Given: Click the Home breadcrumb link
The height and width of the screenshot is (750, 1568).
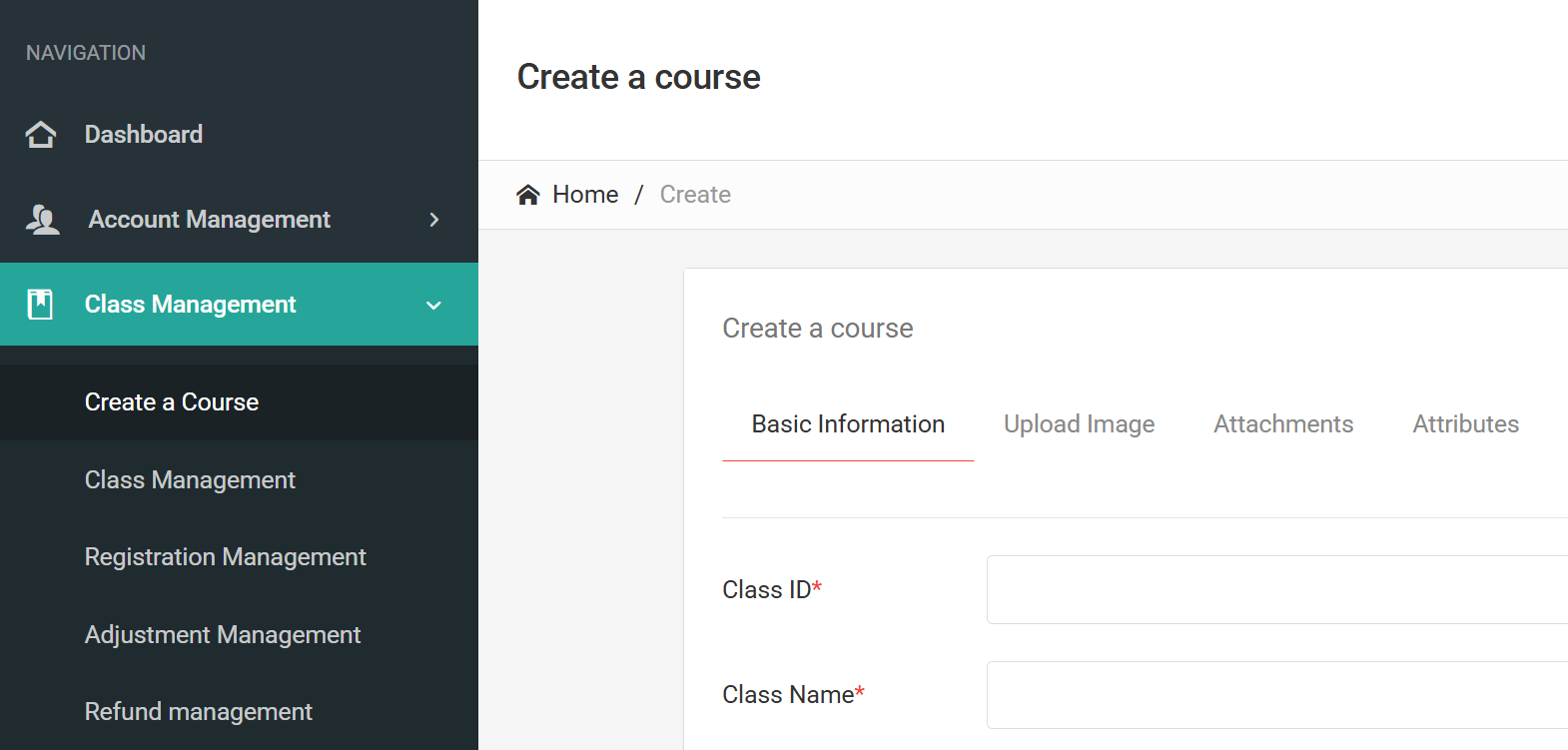Looking at the screenshot, I should coord(585,195).
